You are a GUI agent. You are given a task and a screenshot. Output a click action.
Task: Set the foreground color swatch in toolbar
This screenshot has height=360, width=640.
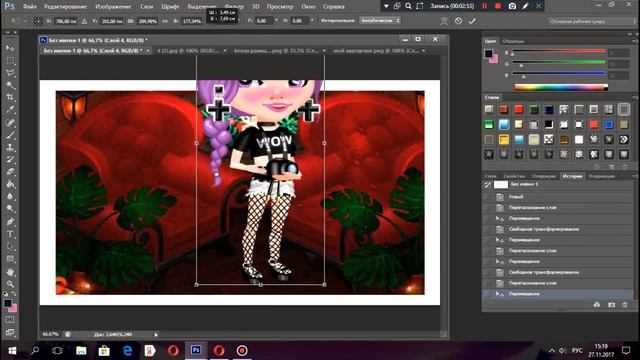pyautogui.click(x=7, y=303)
